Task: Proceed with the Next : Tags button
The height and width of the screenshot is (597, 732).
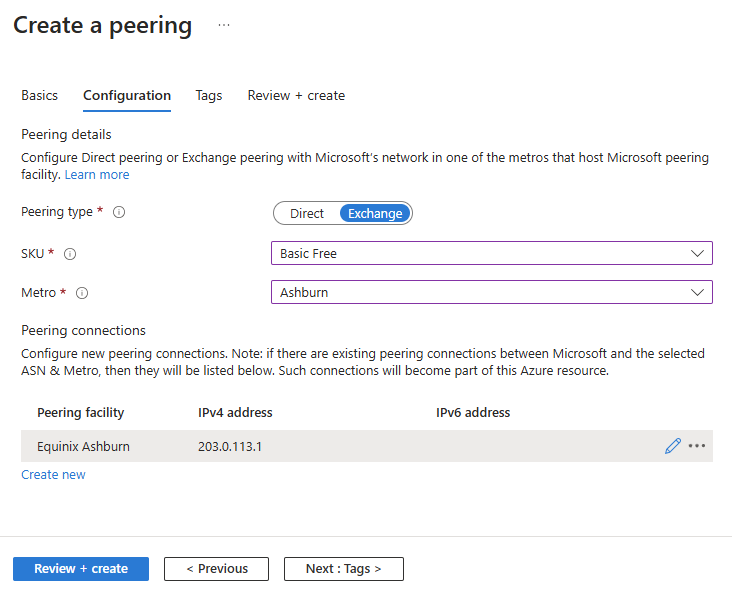Action: (x=344, y=569)
